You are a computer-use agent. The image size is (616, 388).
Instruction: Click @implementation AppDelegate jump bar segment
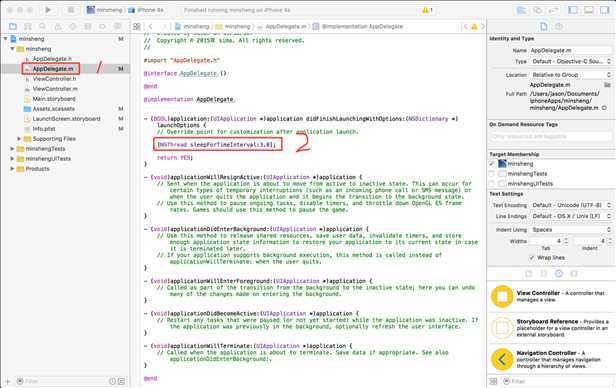coord(358,26)
